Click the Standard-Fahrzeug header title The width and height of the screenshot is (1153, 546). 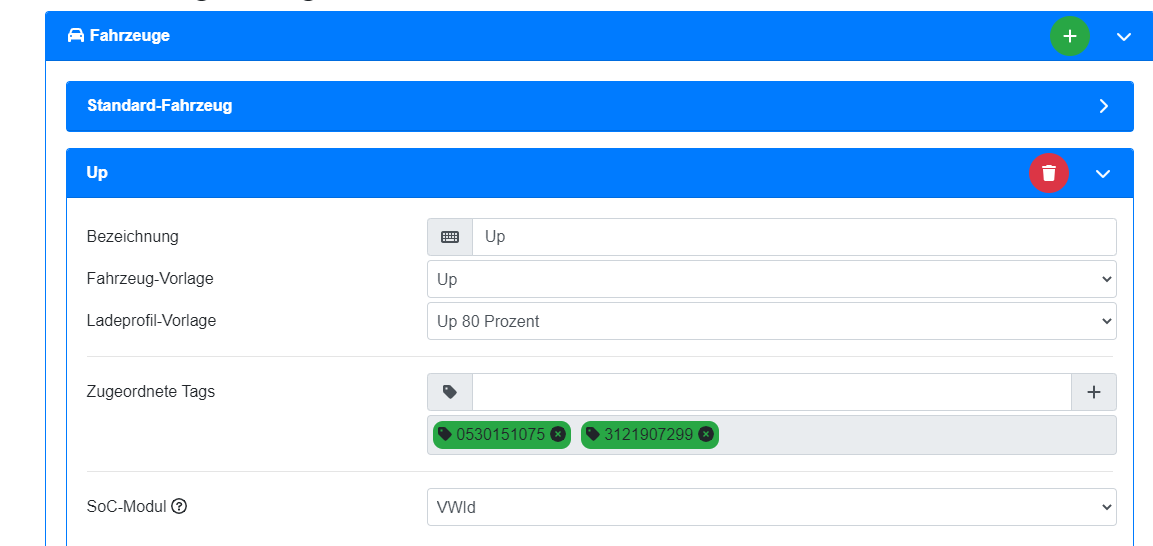160,106
